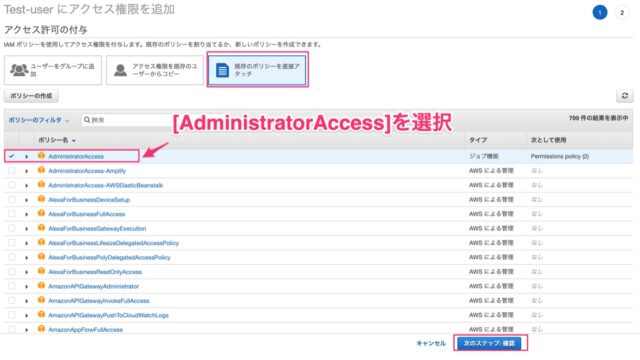Click the search magnifier icon in filter bar
Screen dimensions: 640x360
click(x=87, y=120)
